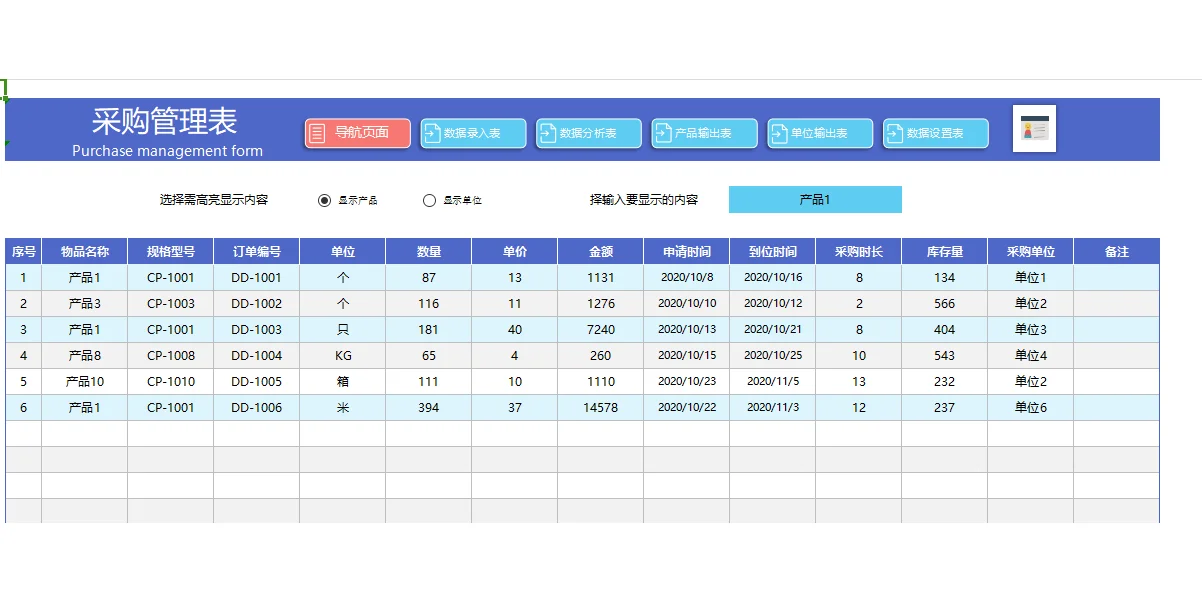
Task: Switch to the 产品输出表 view
Action: click(x=704, y=132)
